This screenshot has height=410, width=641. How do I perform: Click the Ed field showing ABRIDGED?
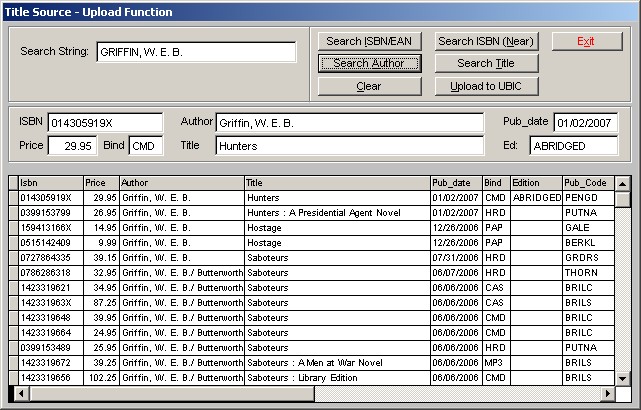click(574, 146)
